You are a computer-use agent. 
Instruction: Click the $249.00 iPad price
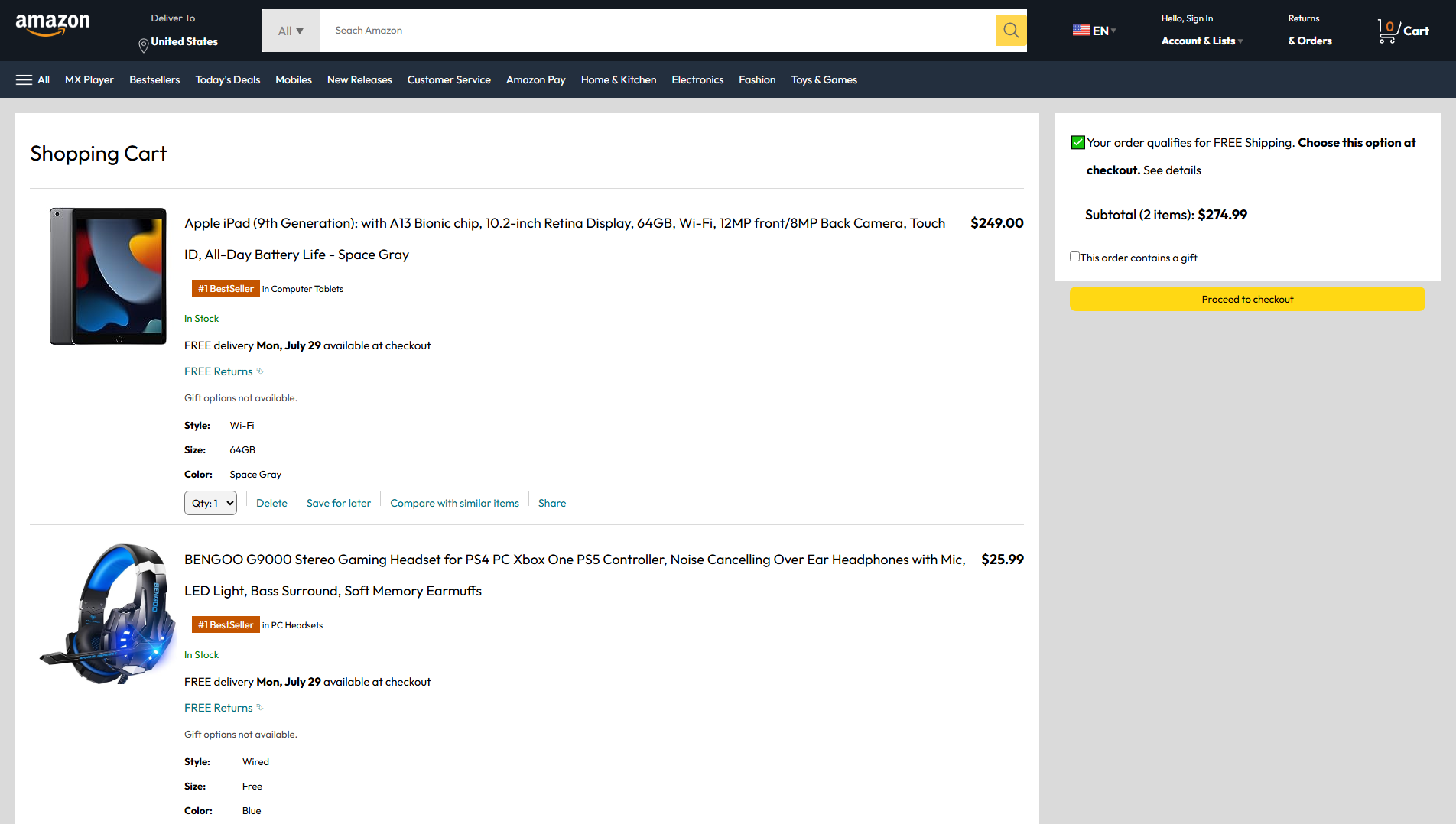click(996, 223)
